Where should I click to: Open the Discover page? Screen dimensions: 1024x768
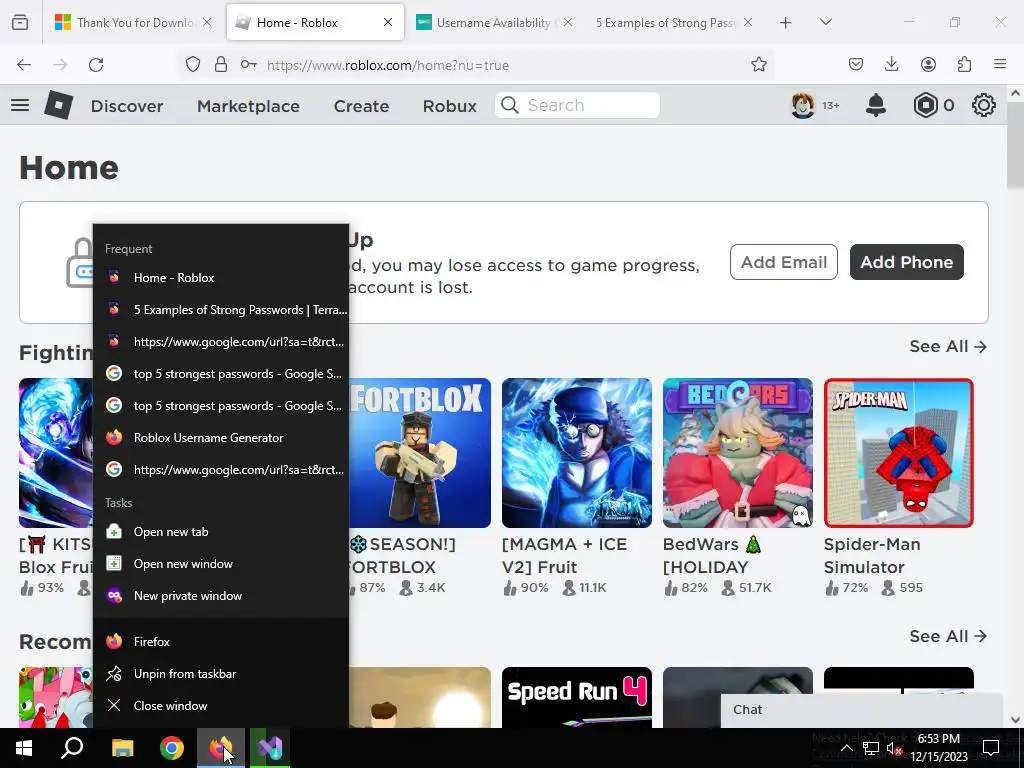127,106
